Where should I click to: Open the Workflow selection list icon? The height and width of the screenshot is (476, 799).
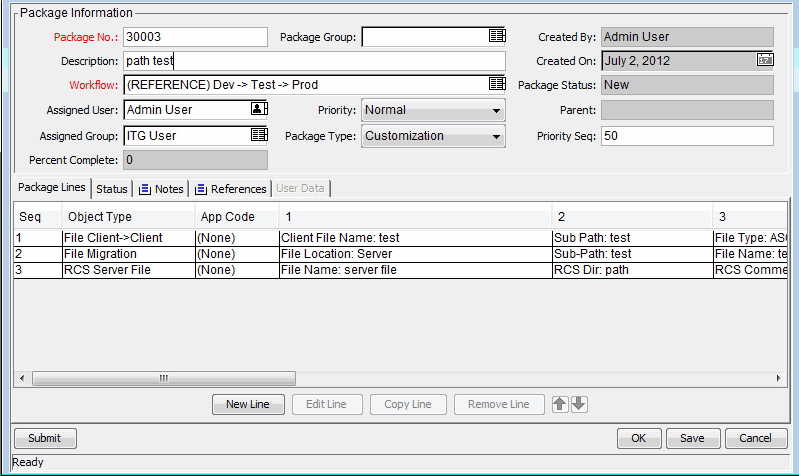[x=497, y=85]
